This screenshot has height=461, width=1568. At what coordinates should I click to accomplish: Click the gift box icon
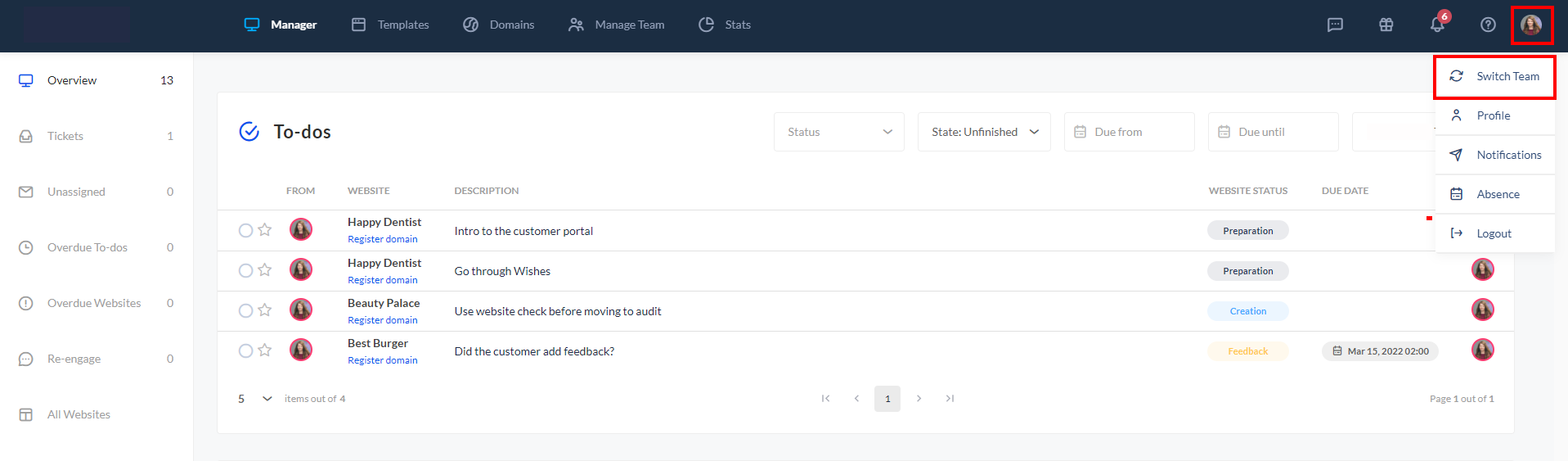tap(1386, 25)
